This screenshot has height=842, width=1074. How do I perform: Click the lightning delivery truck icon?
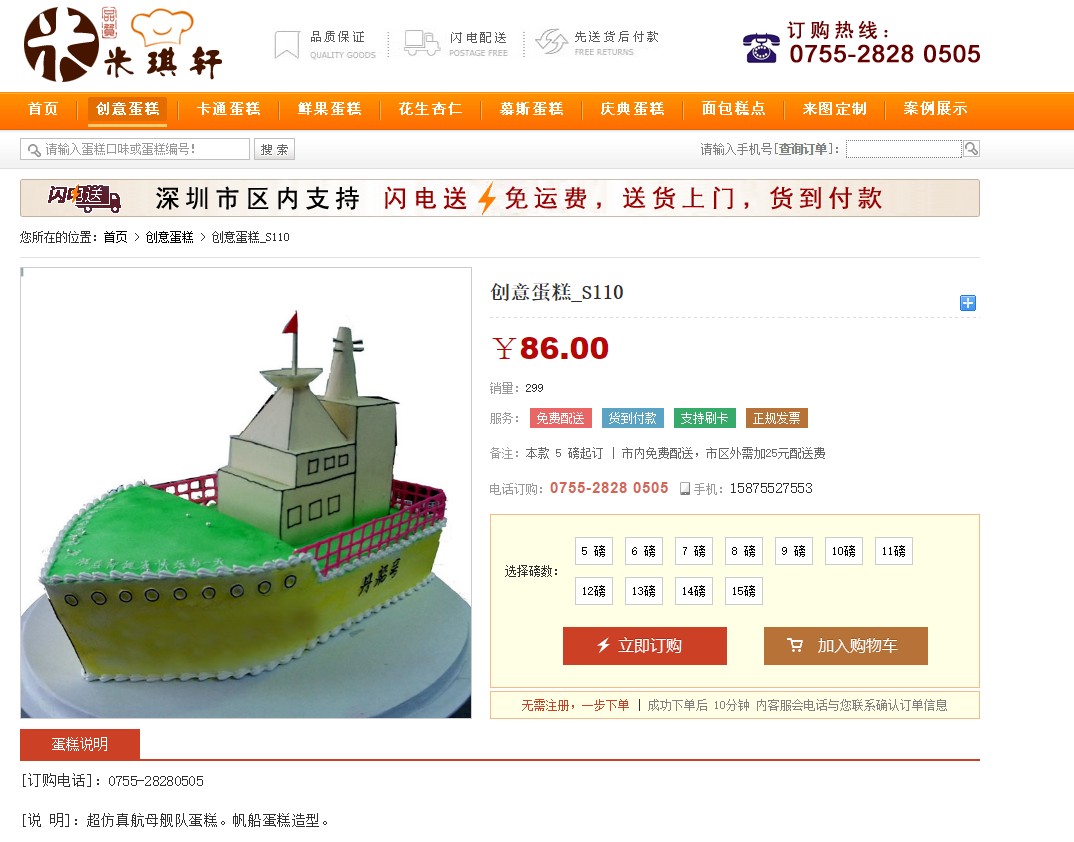coord(421,42)
